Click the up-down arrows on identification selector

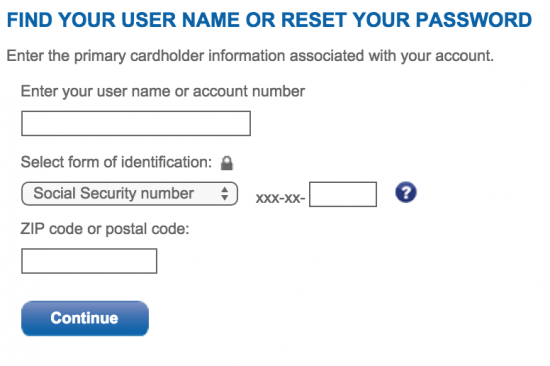tap(225, 193)
